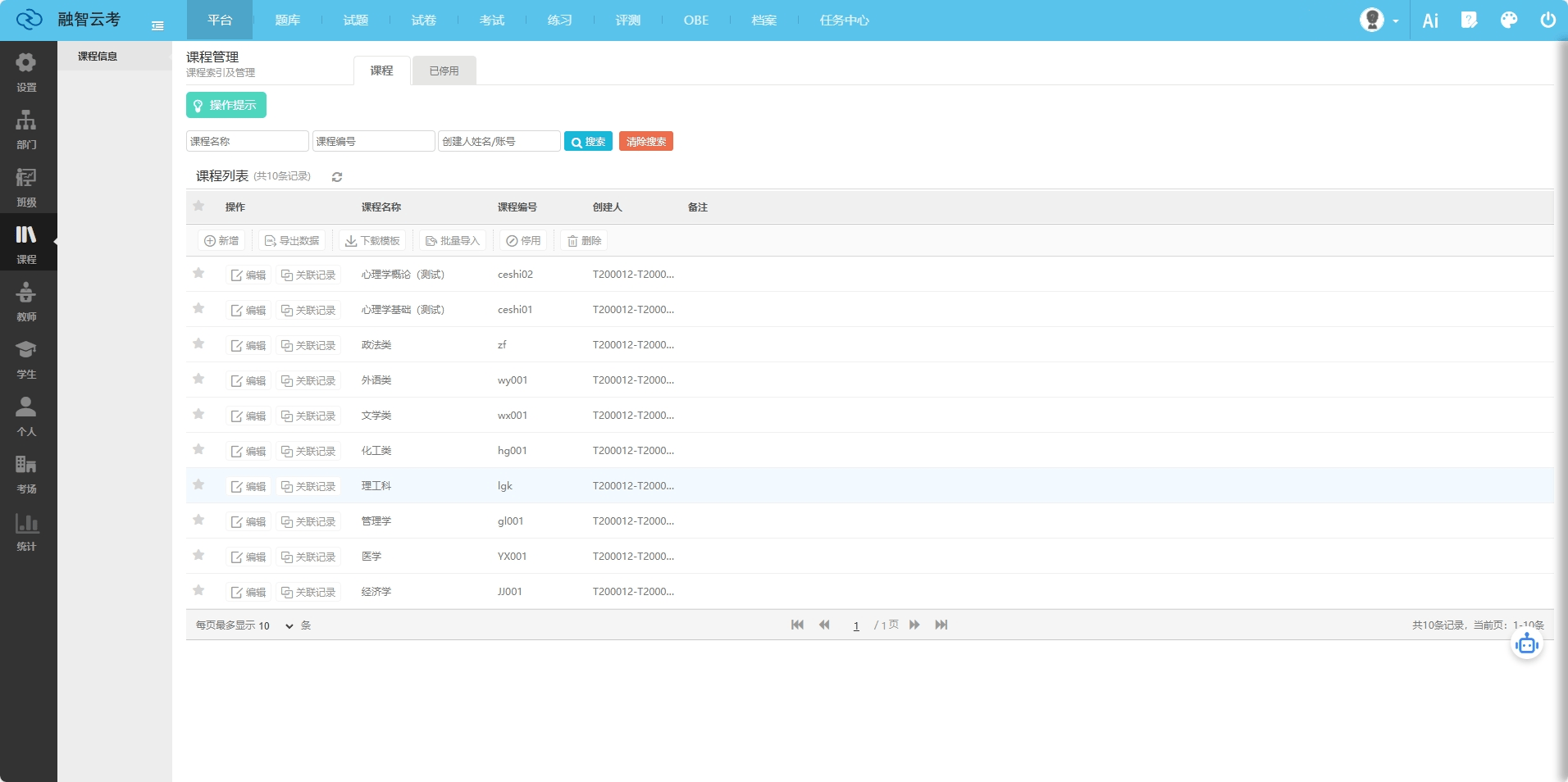Open the rows-per-page dropdown
Image resolution: width=1568 pixels, height=782 pixels.
click(276, 625)
